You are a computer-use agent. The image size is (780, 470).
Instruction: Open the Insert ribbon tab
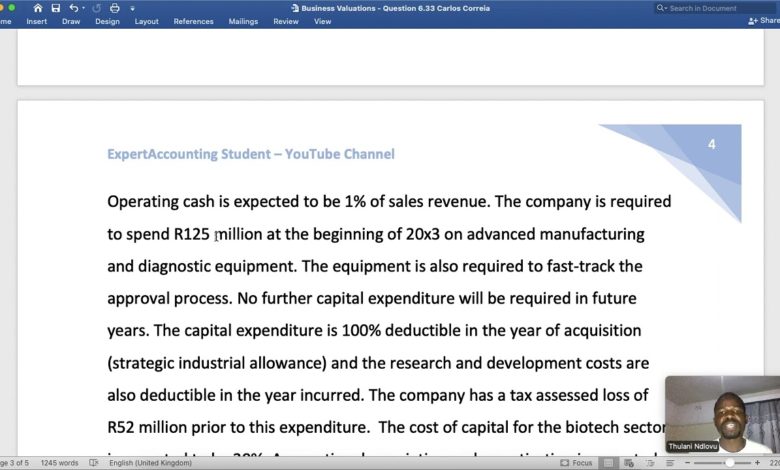point(37,21)
